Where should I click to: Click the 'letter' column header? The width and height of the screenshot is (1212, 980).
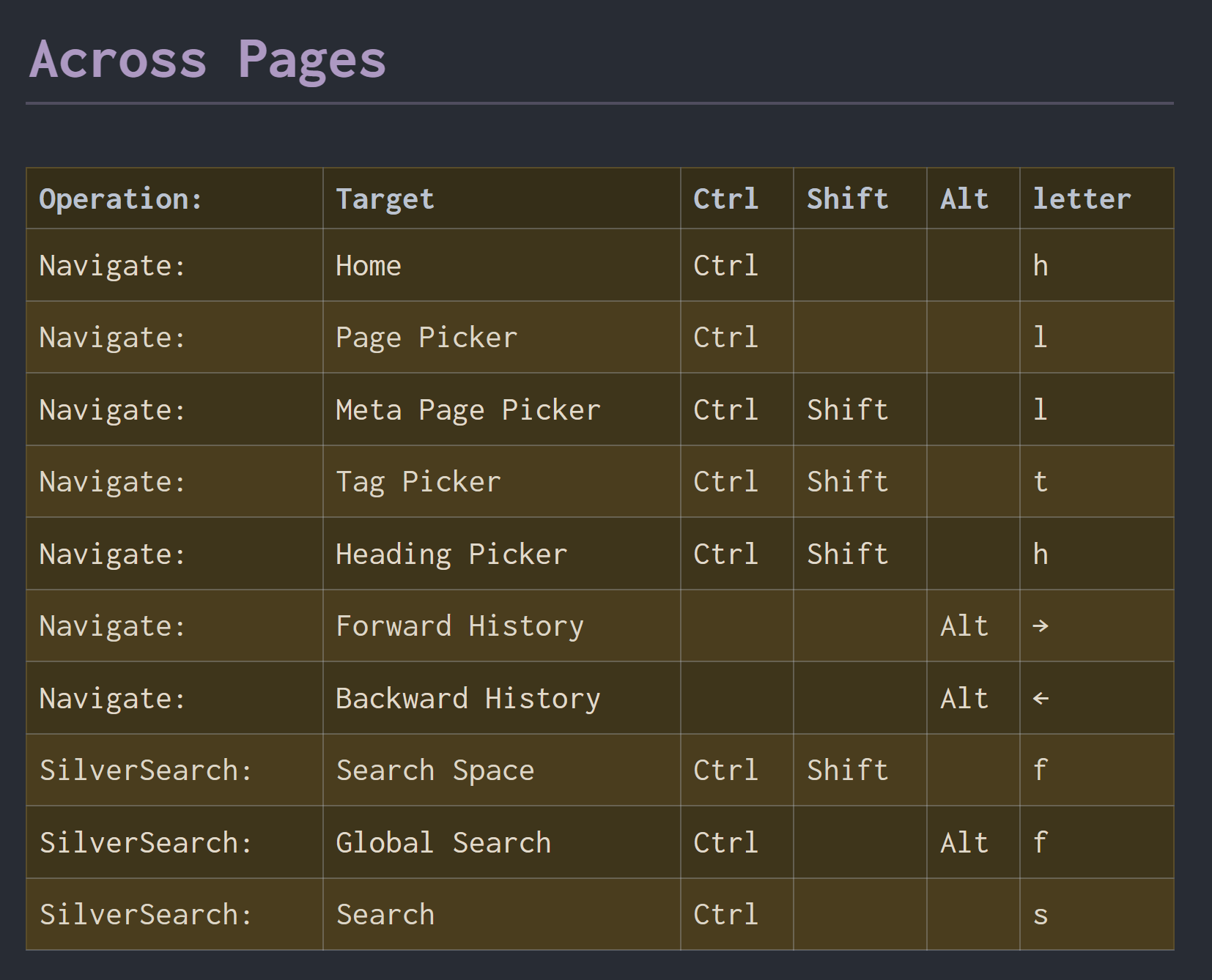pyautogui.click(x=1082, y=199)
